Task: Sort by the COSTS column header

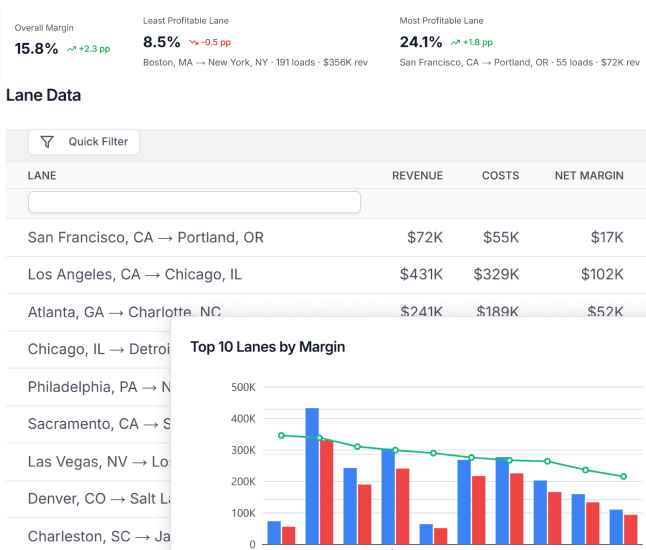Action: pyautogui.click(x=501, y=176)
